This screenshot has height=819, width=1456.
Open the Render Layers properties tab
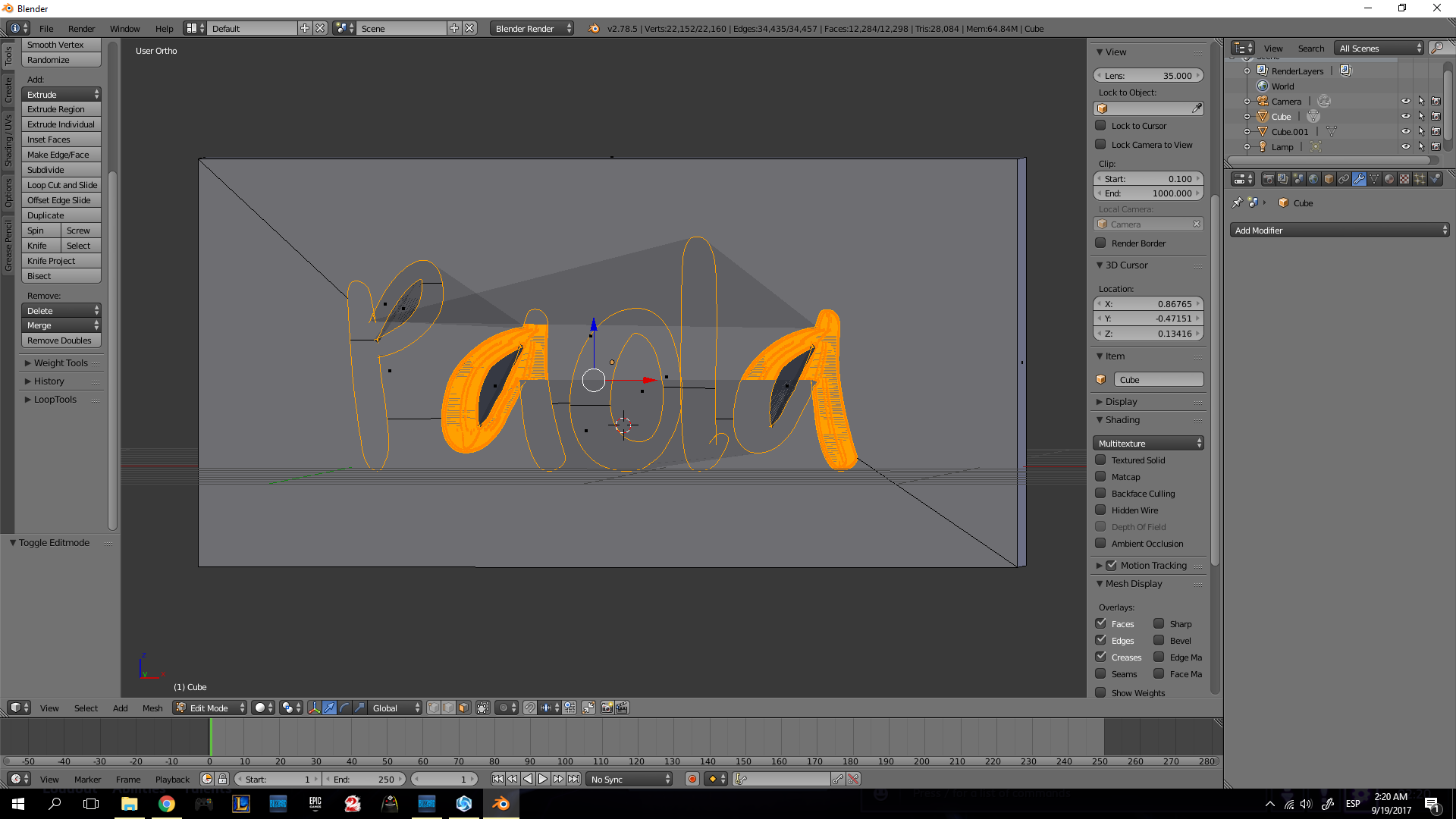1283,180
